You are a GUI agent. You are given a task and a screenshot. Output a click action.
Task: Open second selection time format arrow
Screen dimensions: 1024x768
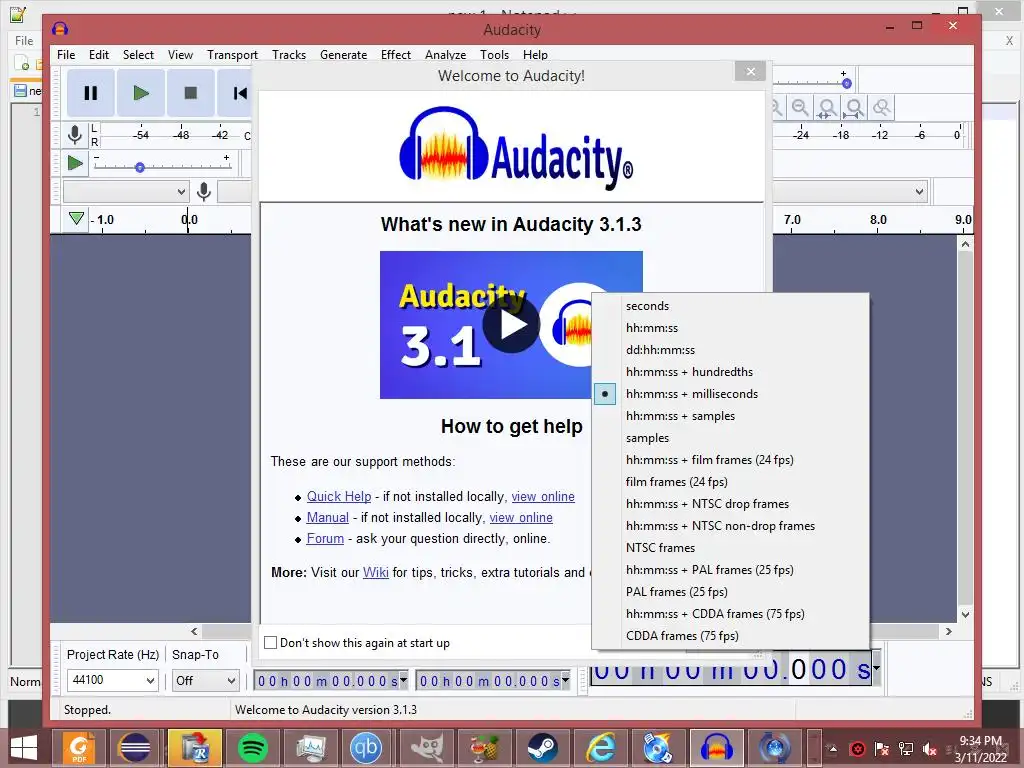566,680
